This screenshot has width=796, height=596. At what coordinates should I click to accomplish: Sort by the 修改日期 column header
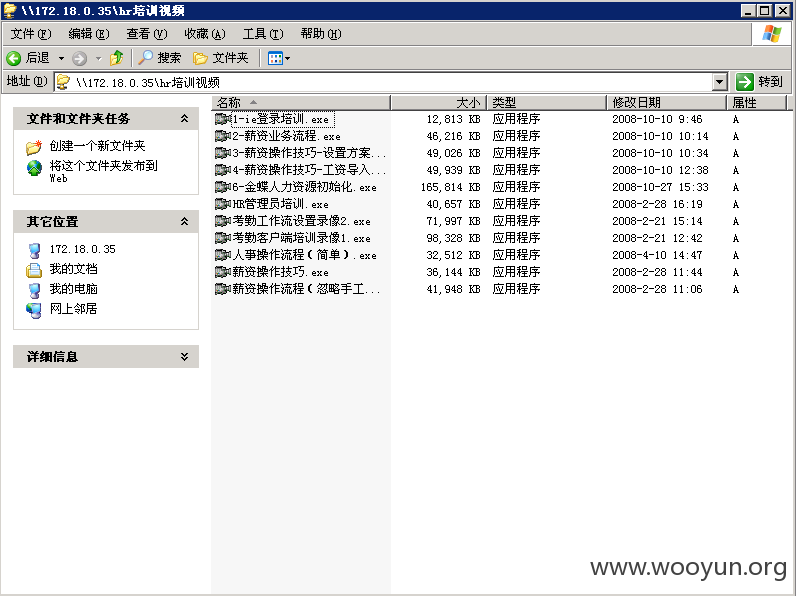point(667,103)
